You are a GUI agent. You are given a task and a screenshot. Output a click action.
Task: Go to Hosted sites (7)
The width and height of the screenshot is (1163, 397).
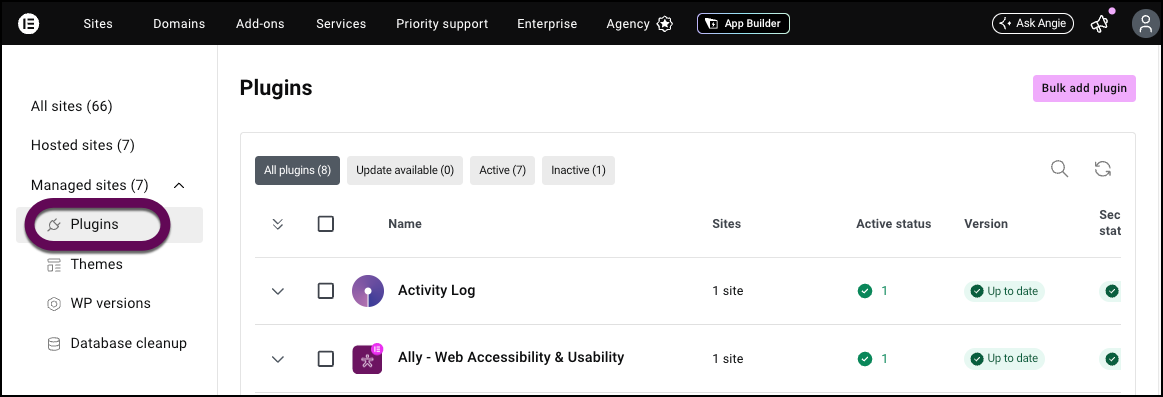(82, 145)
